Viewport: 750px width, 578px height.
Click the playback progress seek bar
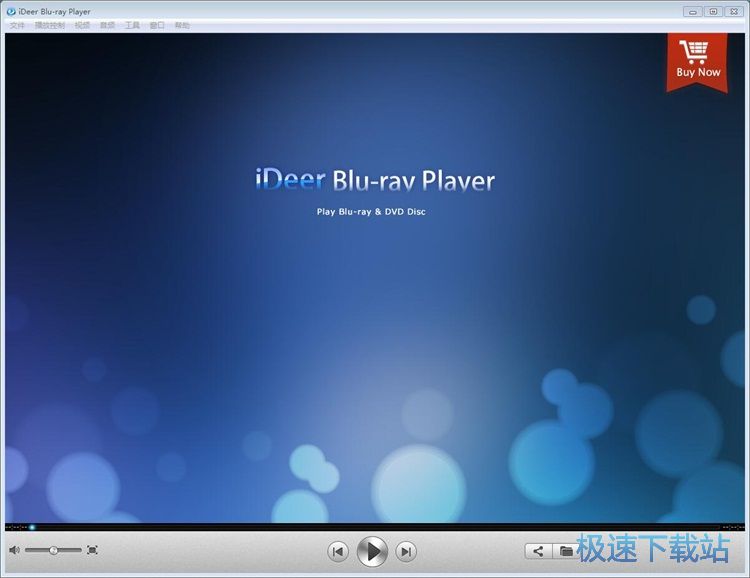[x=375, y=527]
